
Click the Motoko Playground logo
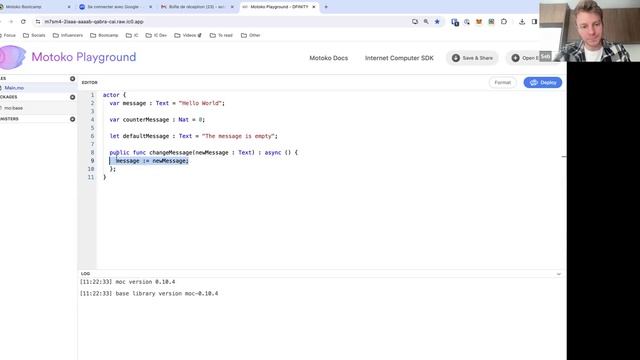(x=12, y=57)
